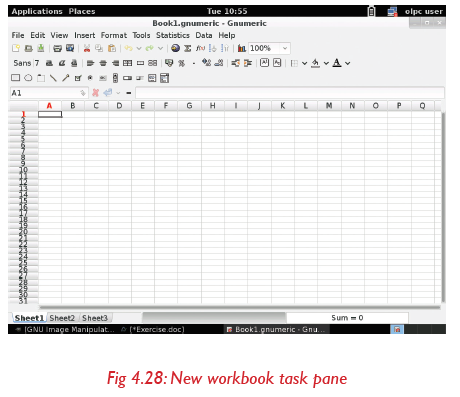Align cell contents to the left

pyautogui.click(x=91, y=63)
